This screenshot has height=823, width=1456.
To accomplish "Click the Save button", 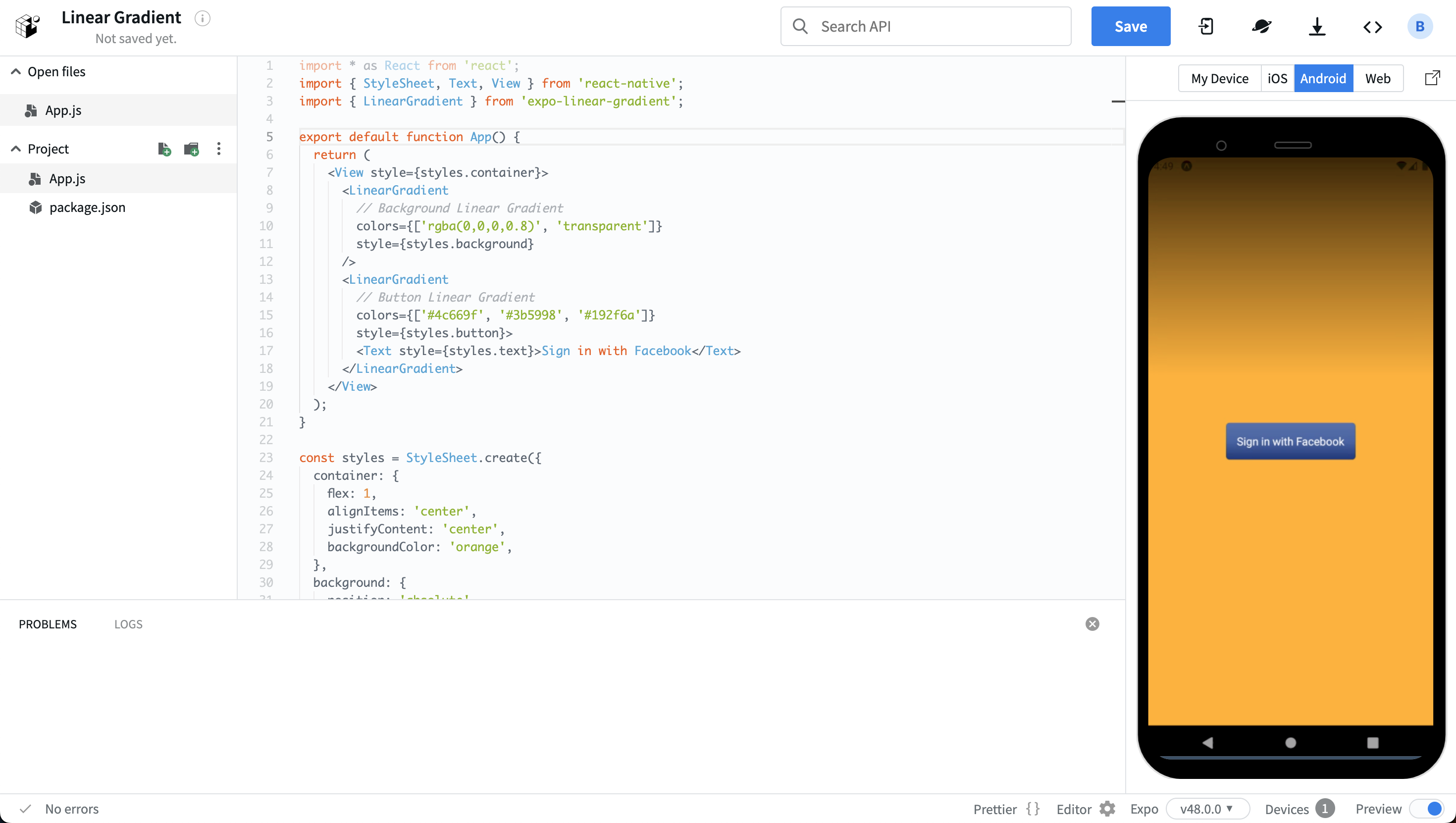I will 1130,26.
